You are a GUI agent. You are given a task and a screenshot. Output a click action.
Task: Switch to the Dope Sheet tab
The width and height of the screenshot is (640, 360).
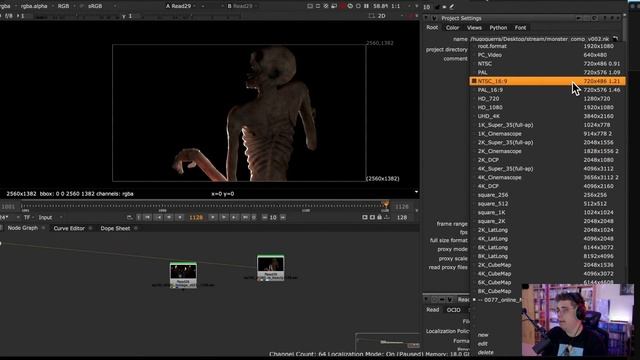[115, 228]
